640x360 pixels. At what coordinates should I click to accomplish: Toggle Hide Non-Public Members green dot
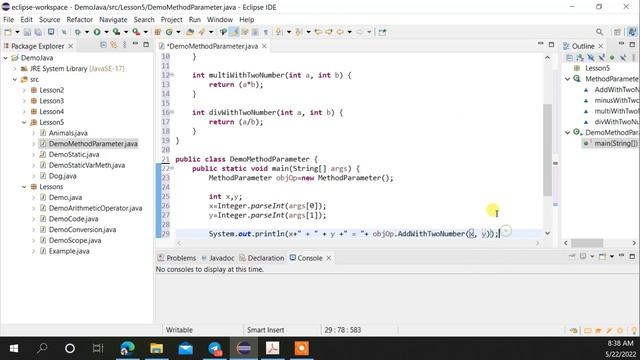click(x=612, y=58)
